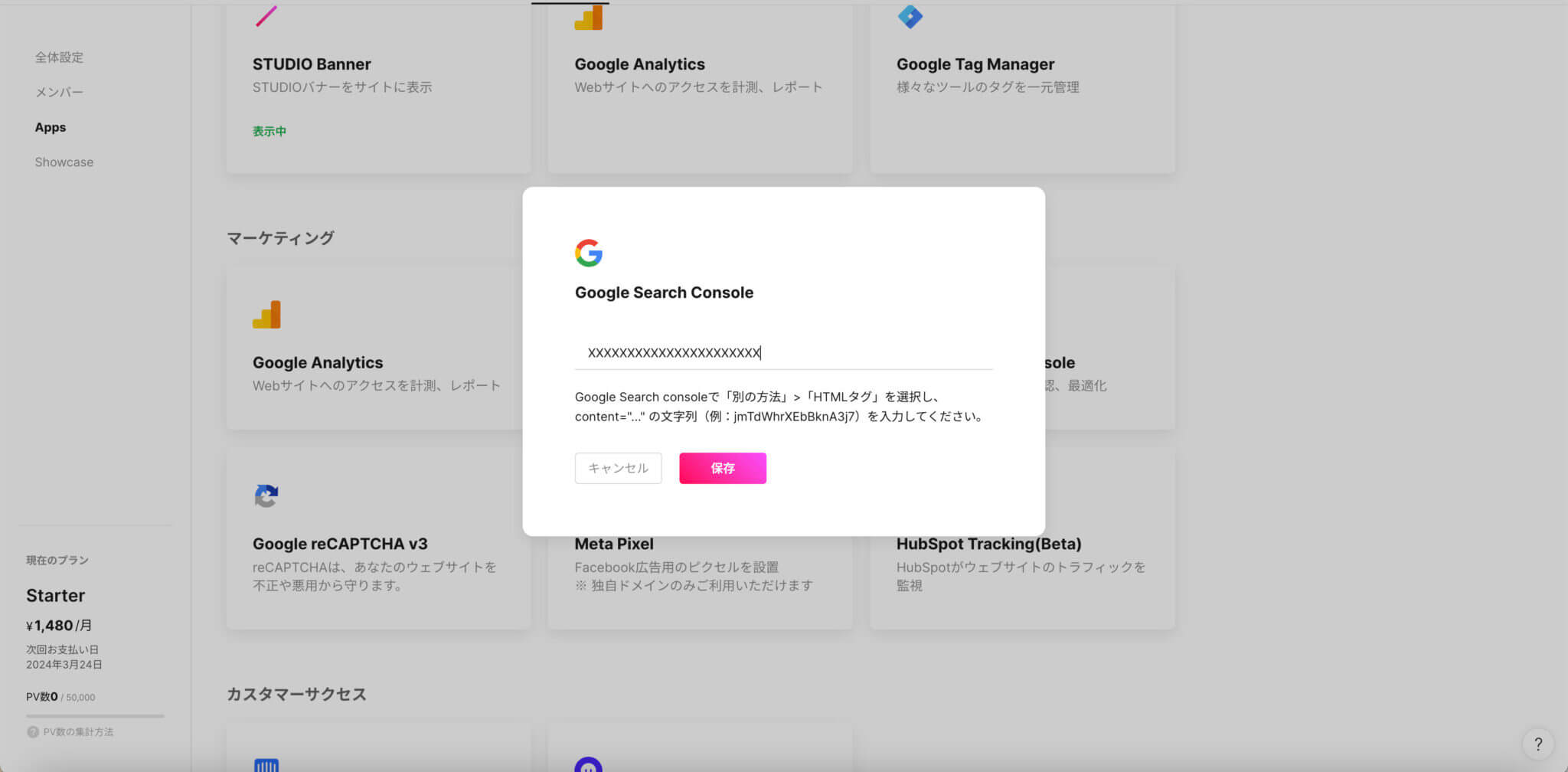Open the STUDIO Banner card title
This screenshot has width=1568, height=772.
click(x=312, y=64)
